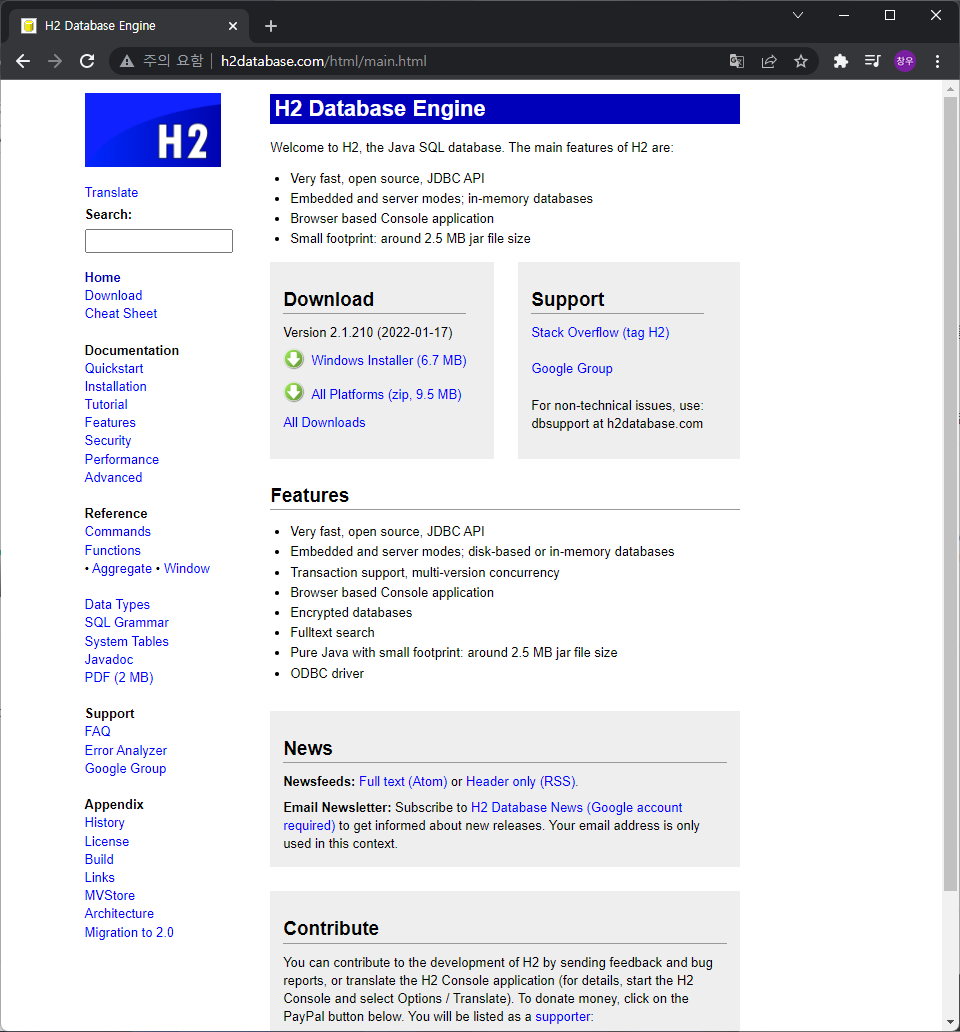
Task: Open the FAQ link
Action: pos(97,731)
